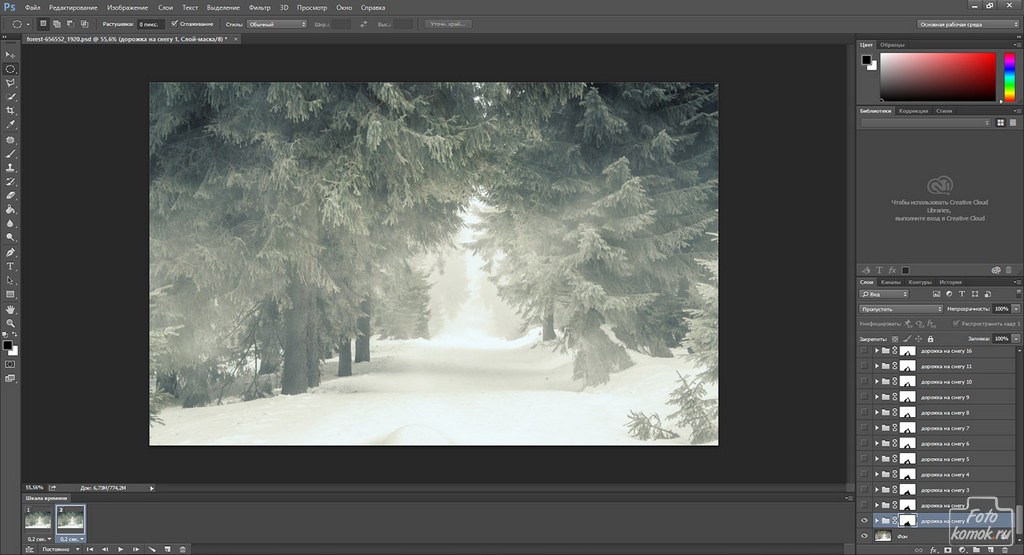
Task: Open the 'Основная рабочая среда' workspace dropdown
Action: click(x=968, y=24)
